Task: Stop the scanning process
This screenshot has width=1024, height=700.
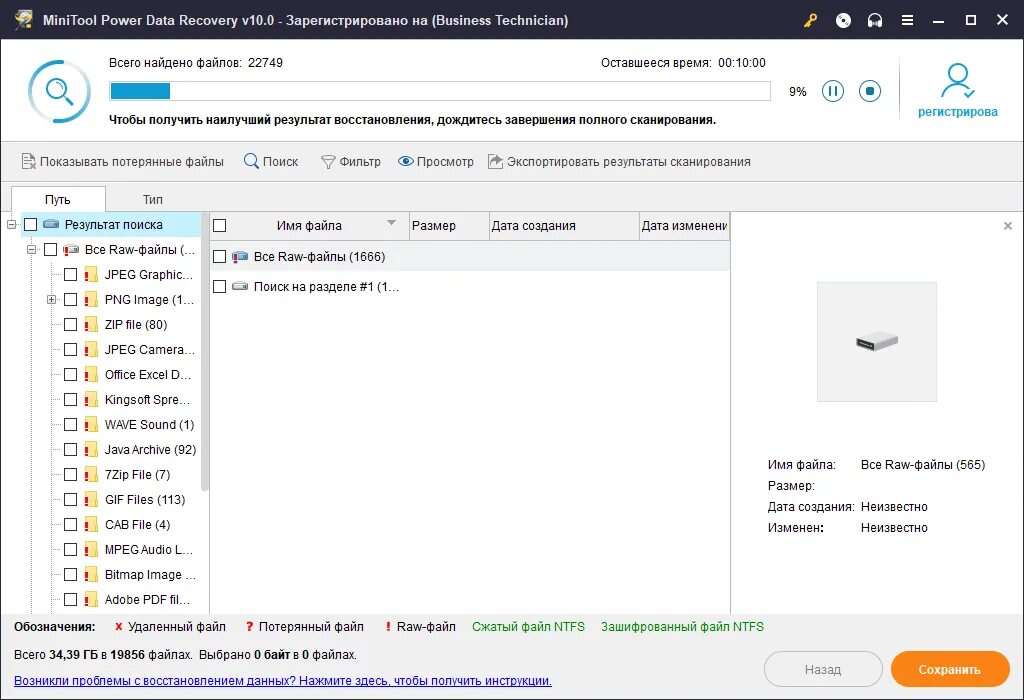Action: pyautogui.click(x=870, y=91)
